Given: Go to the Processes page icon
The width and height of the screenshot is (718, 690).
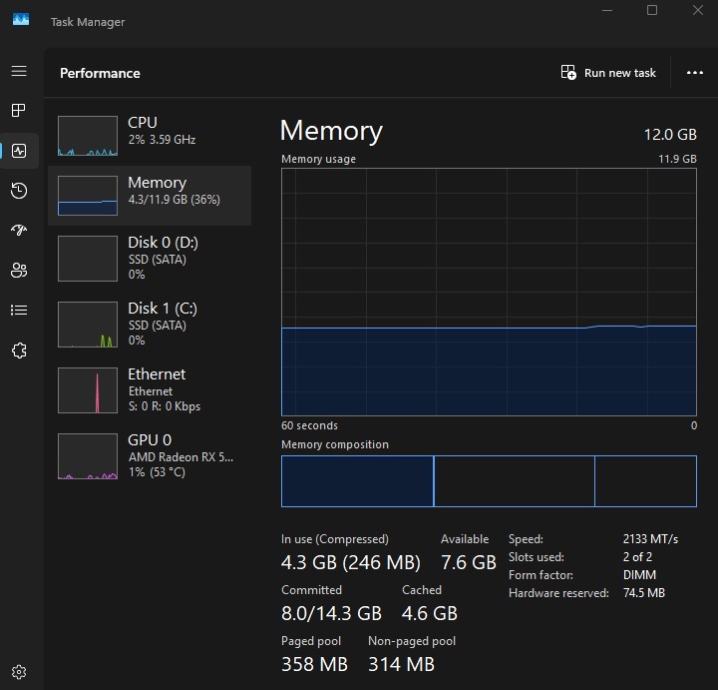Looking at the screenshot, I should point(18,110).
